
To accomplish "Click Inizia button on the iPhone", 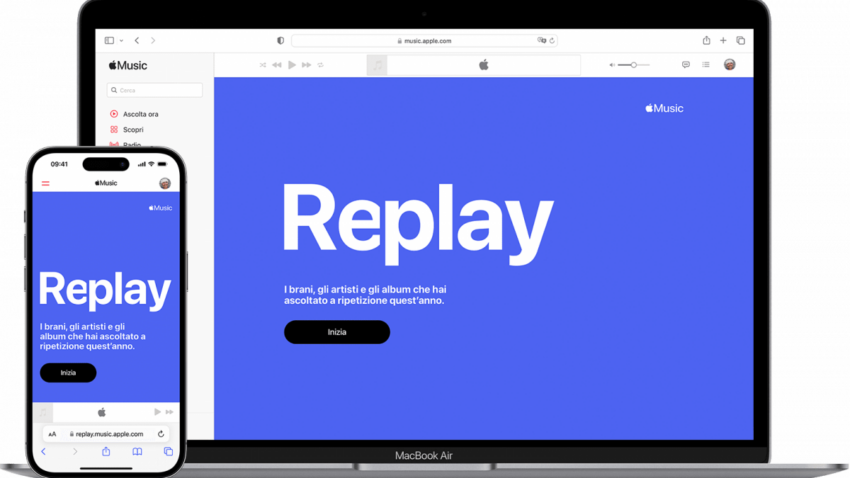I will point(68,373).
